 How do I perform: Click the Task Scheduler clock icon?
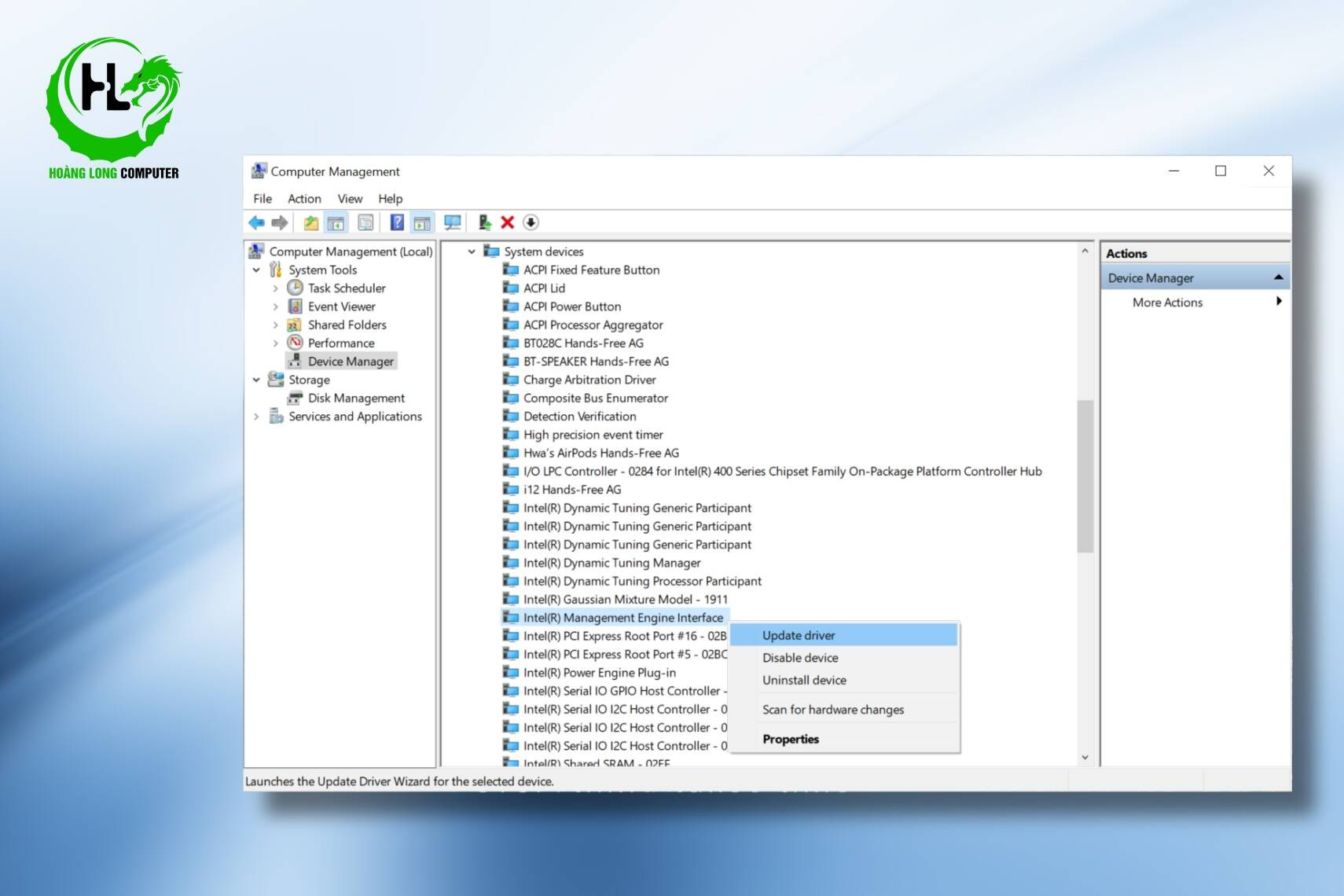[x=296, y=288]
